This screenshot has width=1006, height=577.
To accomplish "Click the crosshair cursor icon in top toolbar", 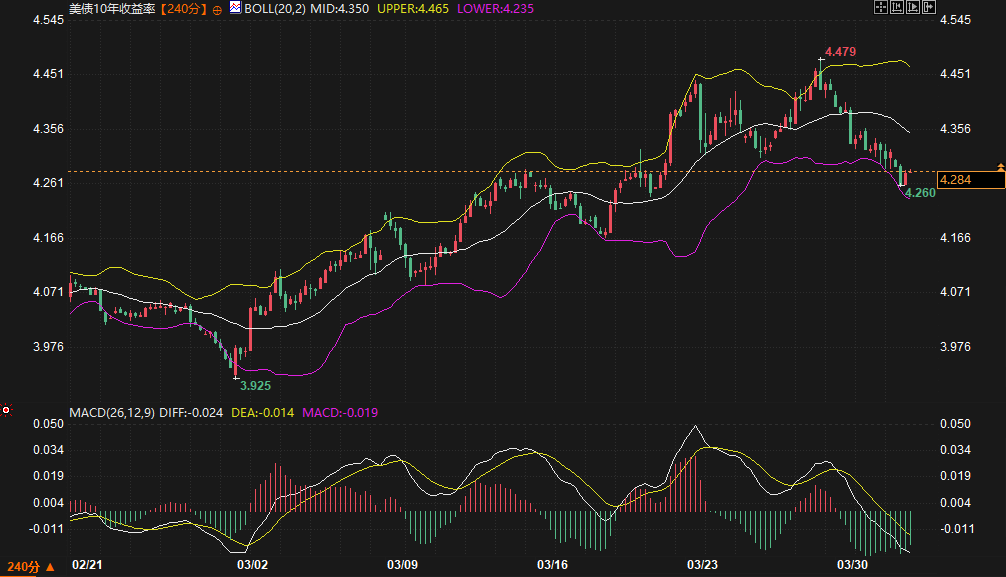I will pos(882,8).
